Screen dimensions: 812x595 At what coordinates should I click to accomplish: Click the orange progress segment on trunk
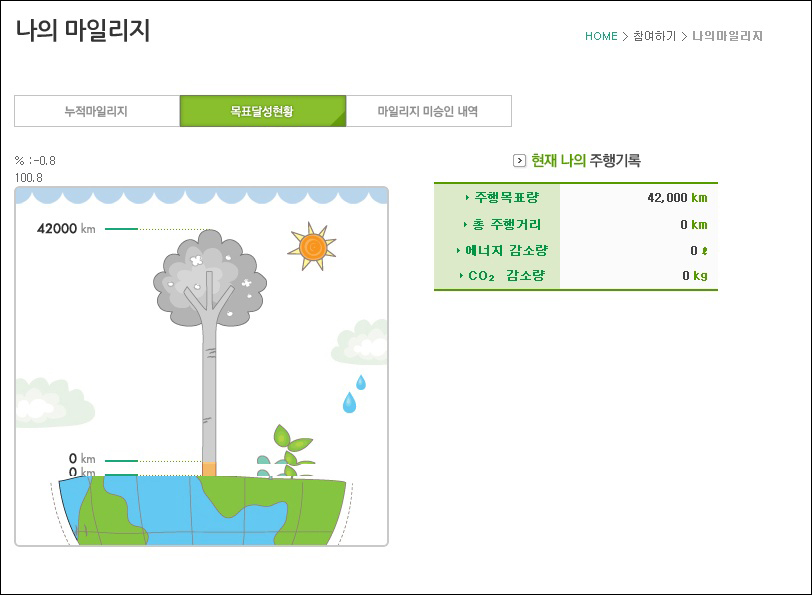tap(209, 468)
